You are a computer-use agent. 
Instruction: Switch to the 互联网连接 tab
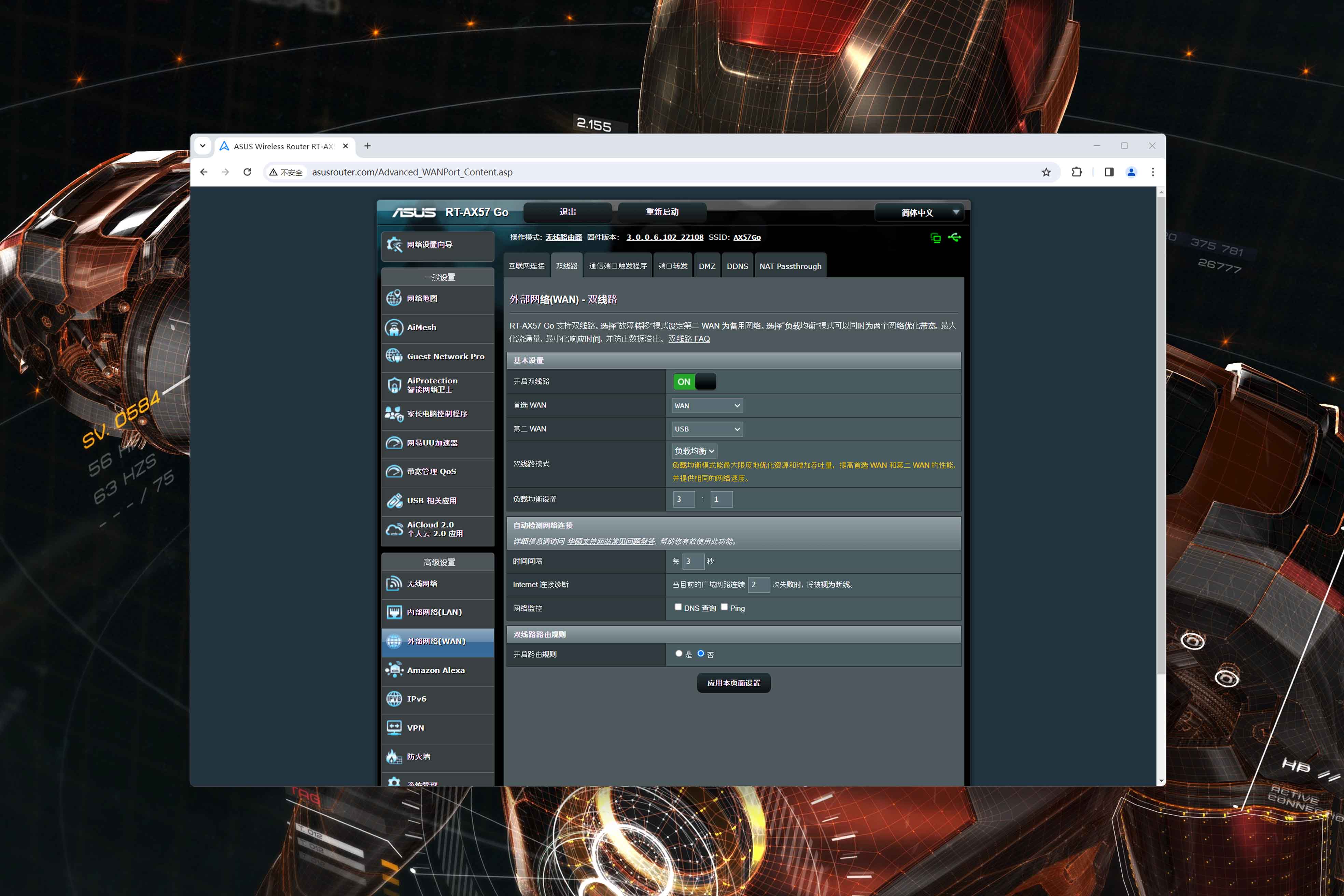pos(526,266)
